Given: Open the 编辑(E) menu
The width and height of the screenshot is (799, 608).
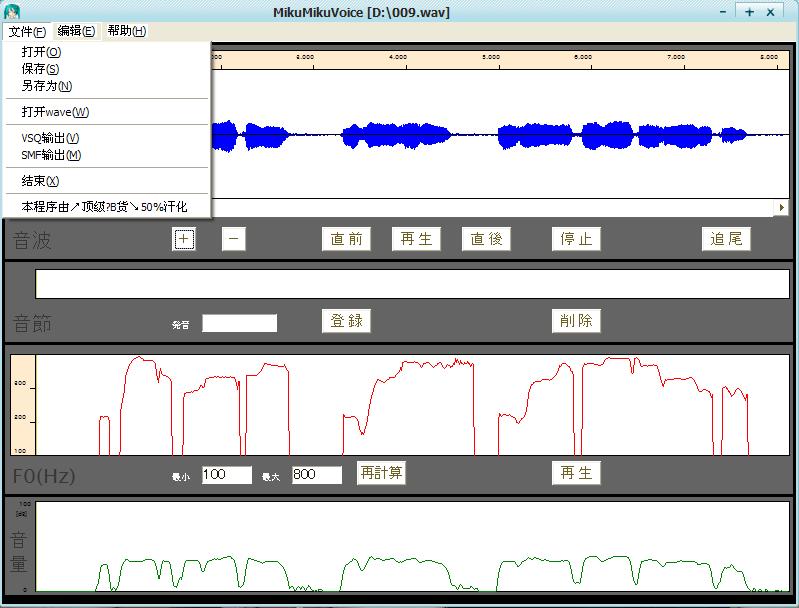Looking at the screenshot, I should pyautogui.click(x=76, y=32).
